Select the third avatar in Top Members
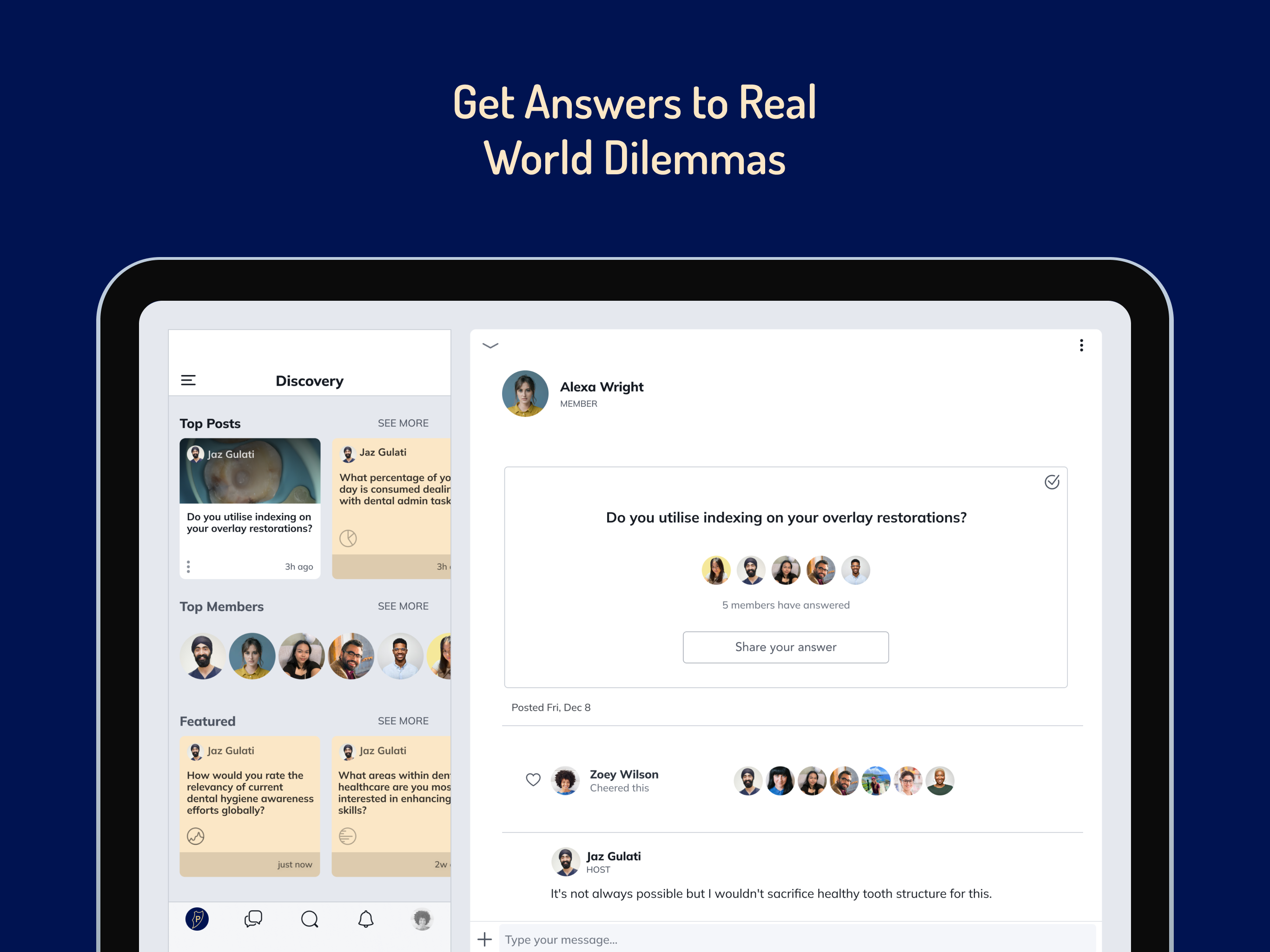 pos(301,656)
